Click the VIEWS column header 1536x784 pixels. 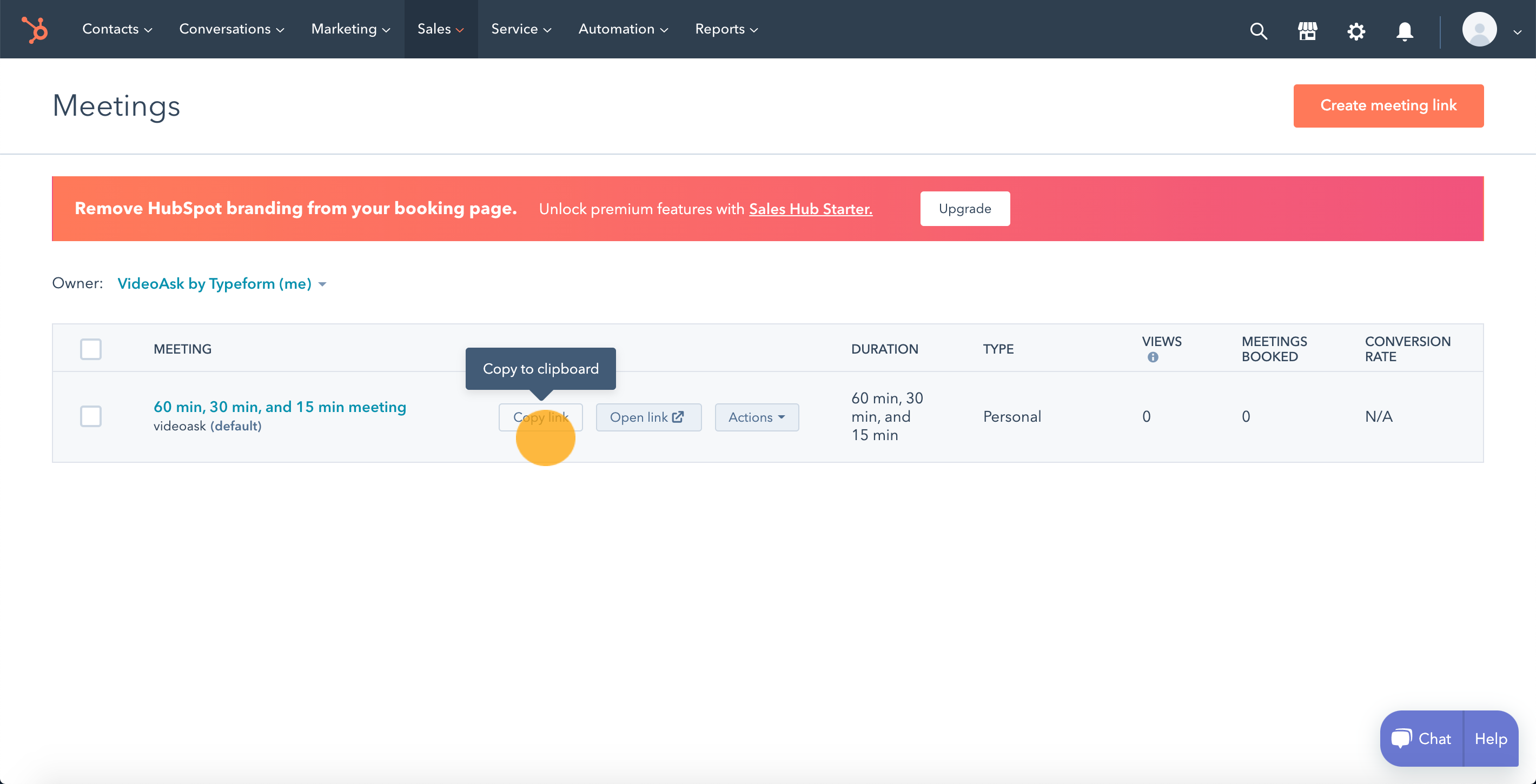click(1162, 342)
